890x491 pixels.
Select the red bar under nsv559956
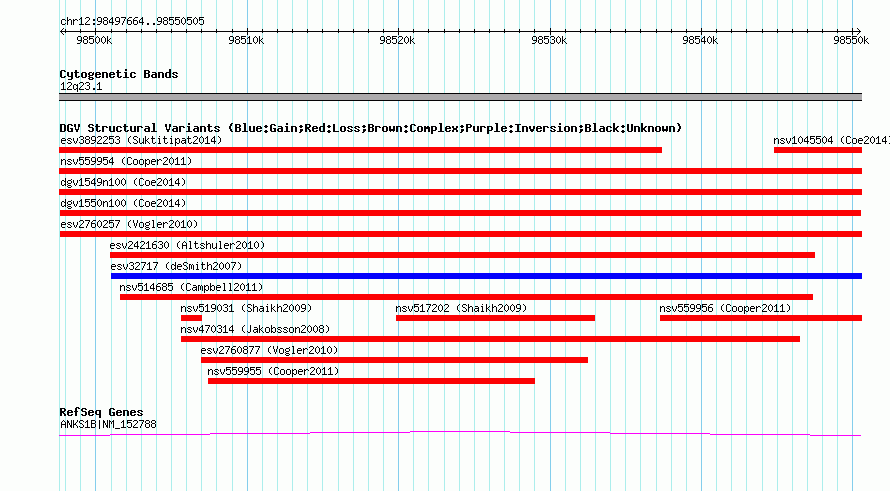761,318
